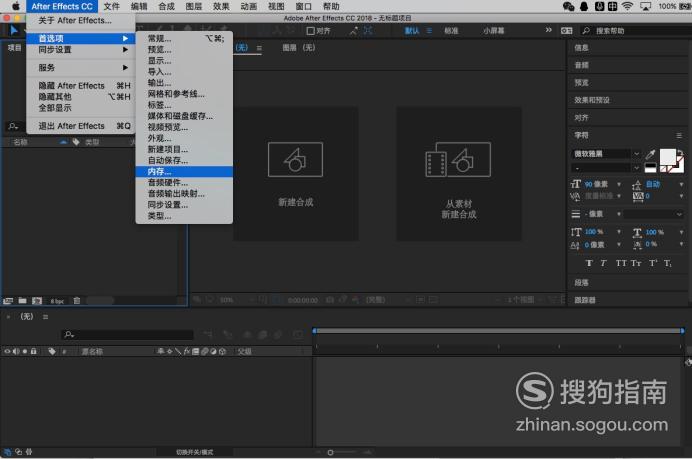Click the 新建合成 thumbnail
The image size is (692, 459).
pyautogui.click(x=296, y=174)
